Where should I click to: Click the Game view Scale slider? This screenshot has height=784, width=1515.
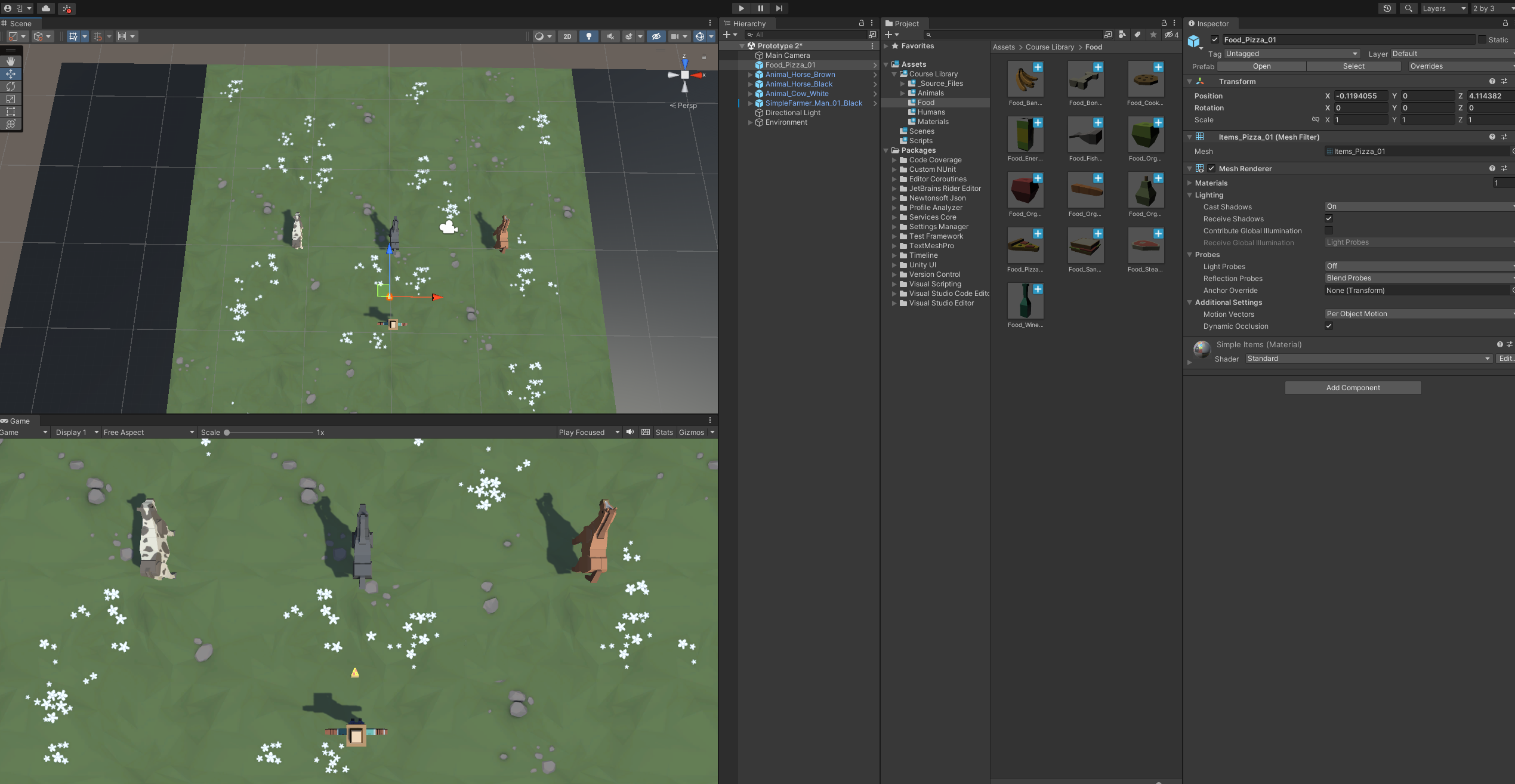[x=269, y=433]
